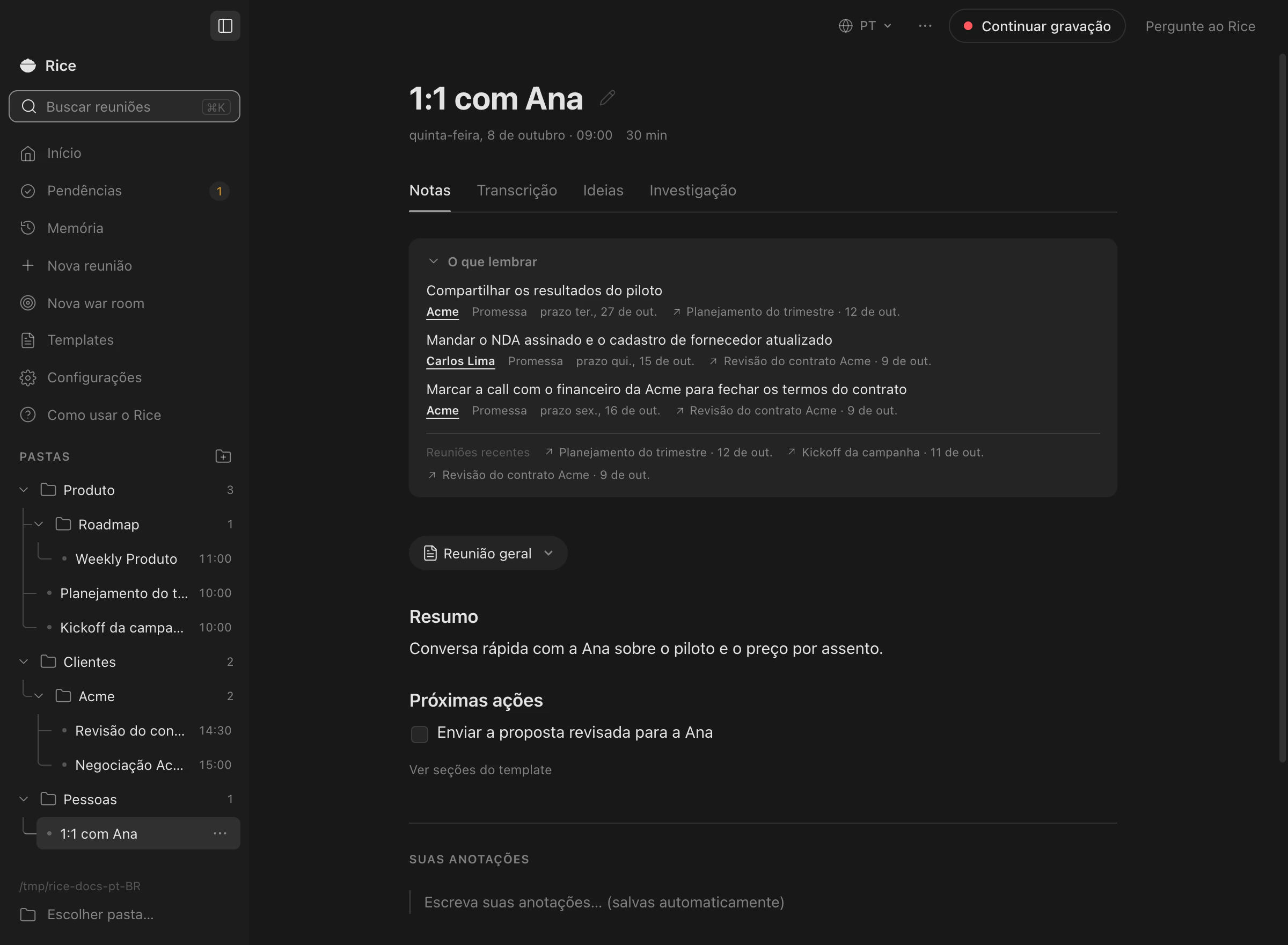The width and height of the screenshot is (1288, 945).
Task: Click Continuar gravação button
Action: [x=1037, y=26]
